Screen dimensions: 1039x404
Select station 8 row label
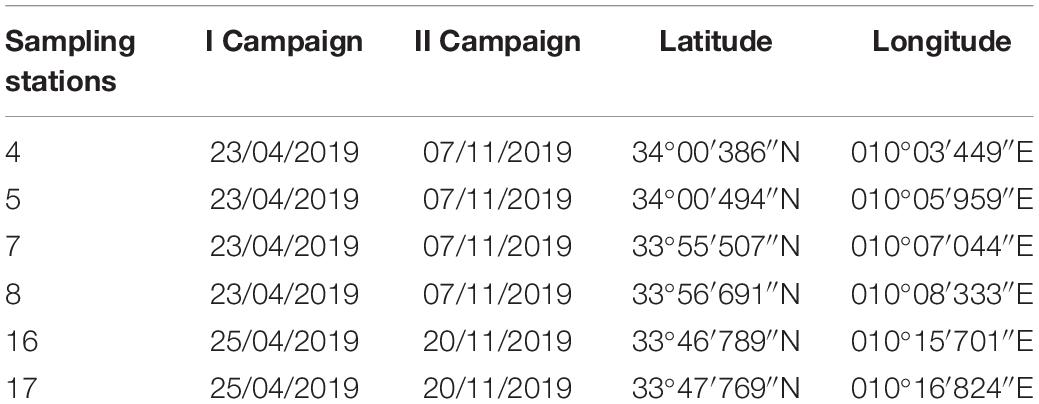point(12,293)
